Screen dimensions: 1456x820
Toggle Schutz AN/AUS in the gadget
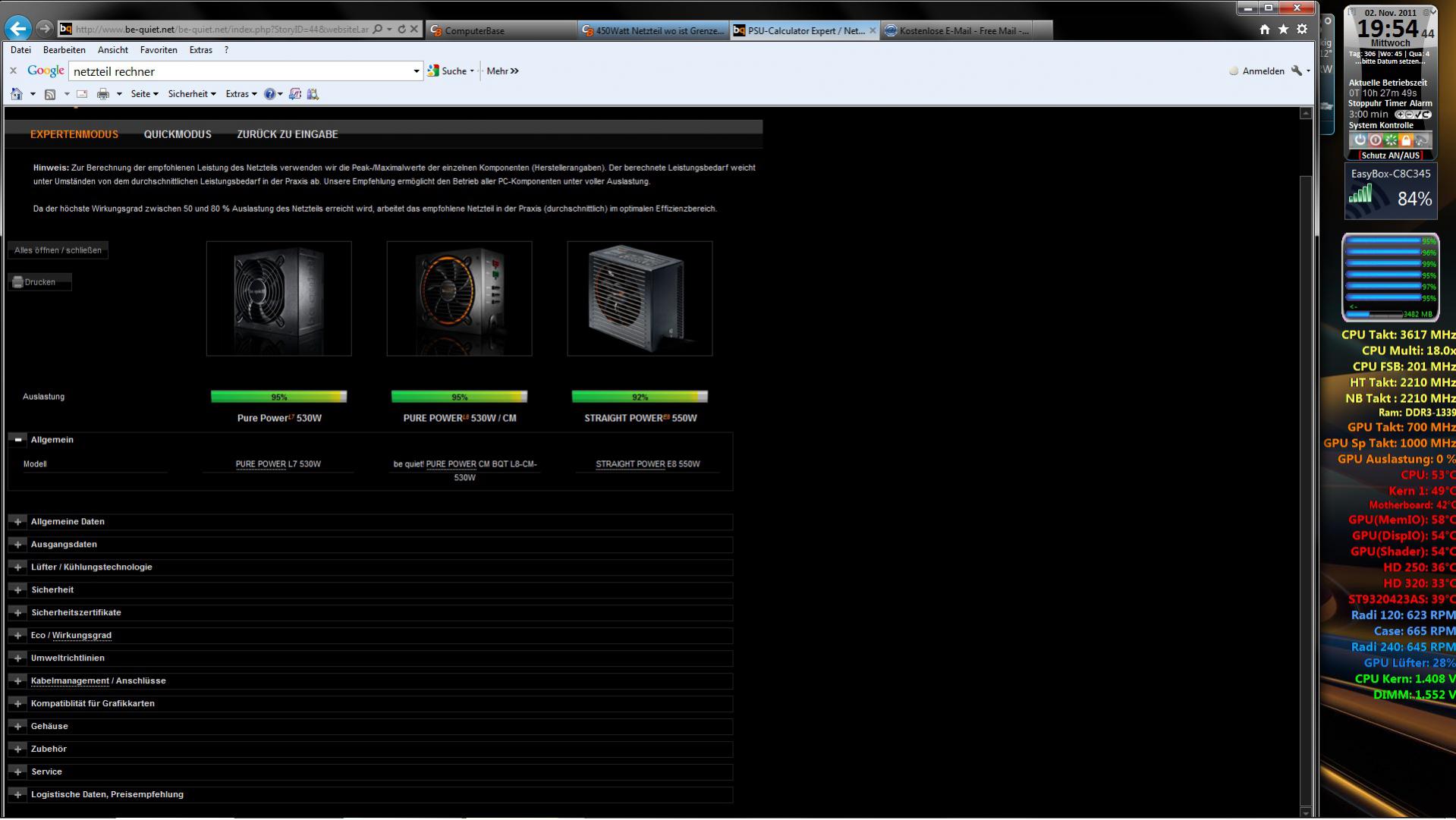click(x=1390, y=155)
